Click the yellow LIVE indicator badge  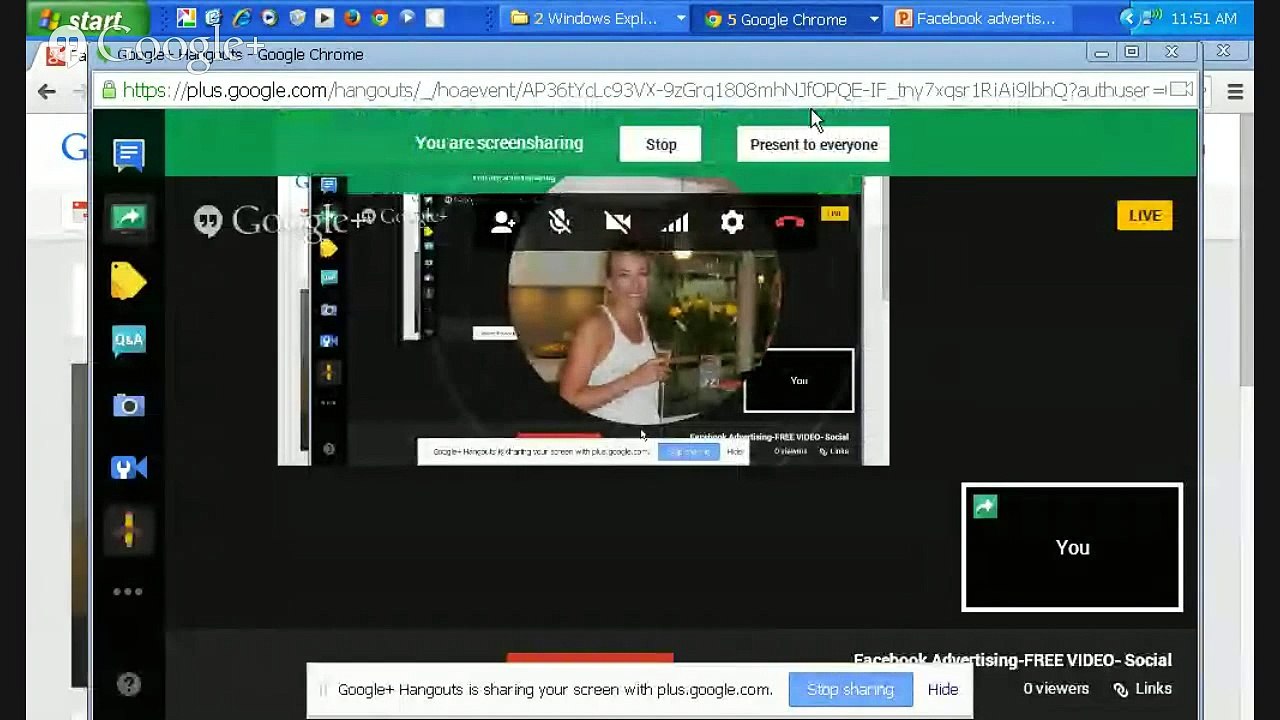(x=1144, y=215)
